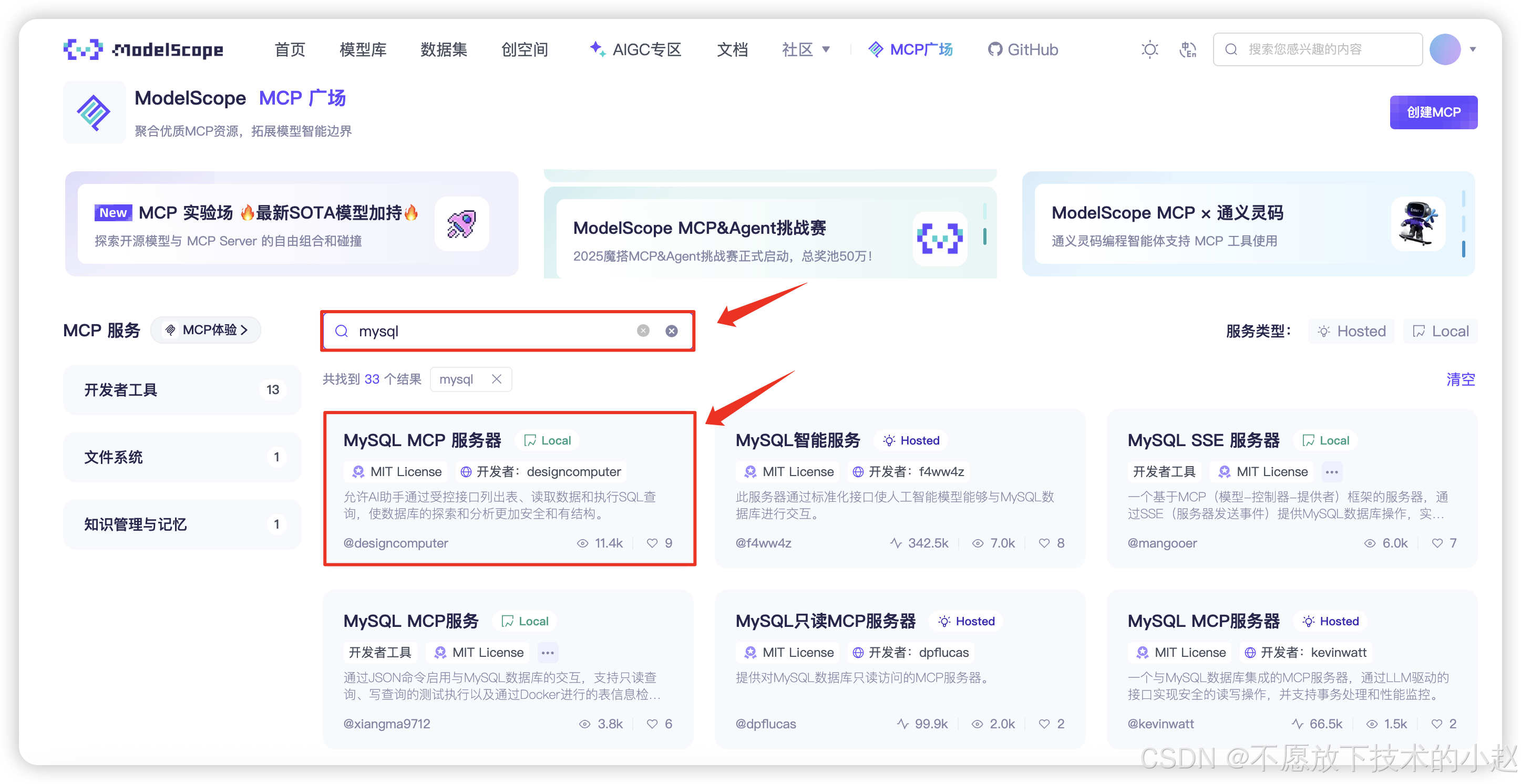Click MIT License tag on MySQL MCP 服务器
1521x784 pixels.
[x=397, y=472]
